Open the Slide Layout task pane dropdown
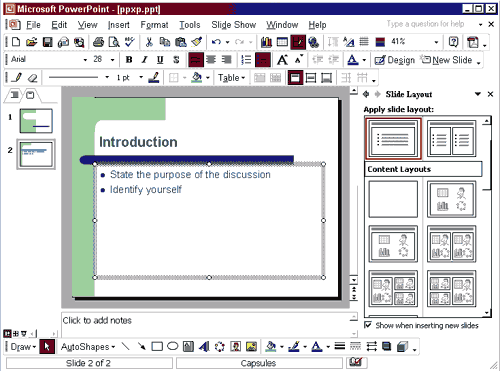Viewport: 500px width, 371px height. (478, 94)
